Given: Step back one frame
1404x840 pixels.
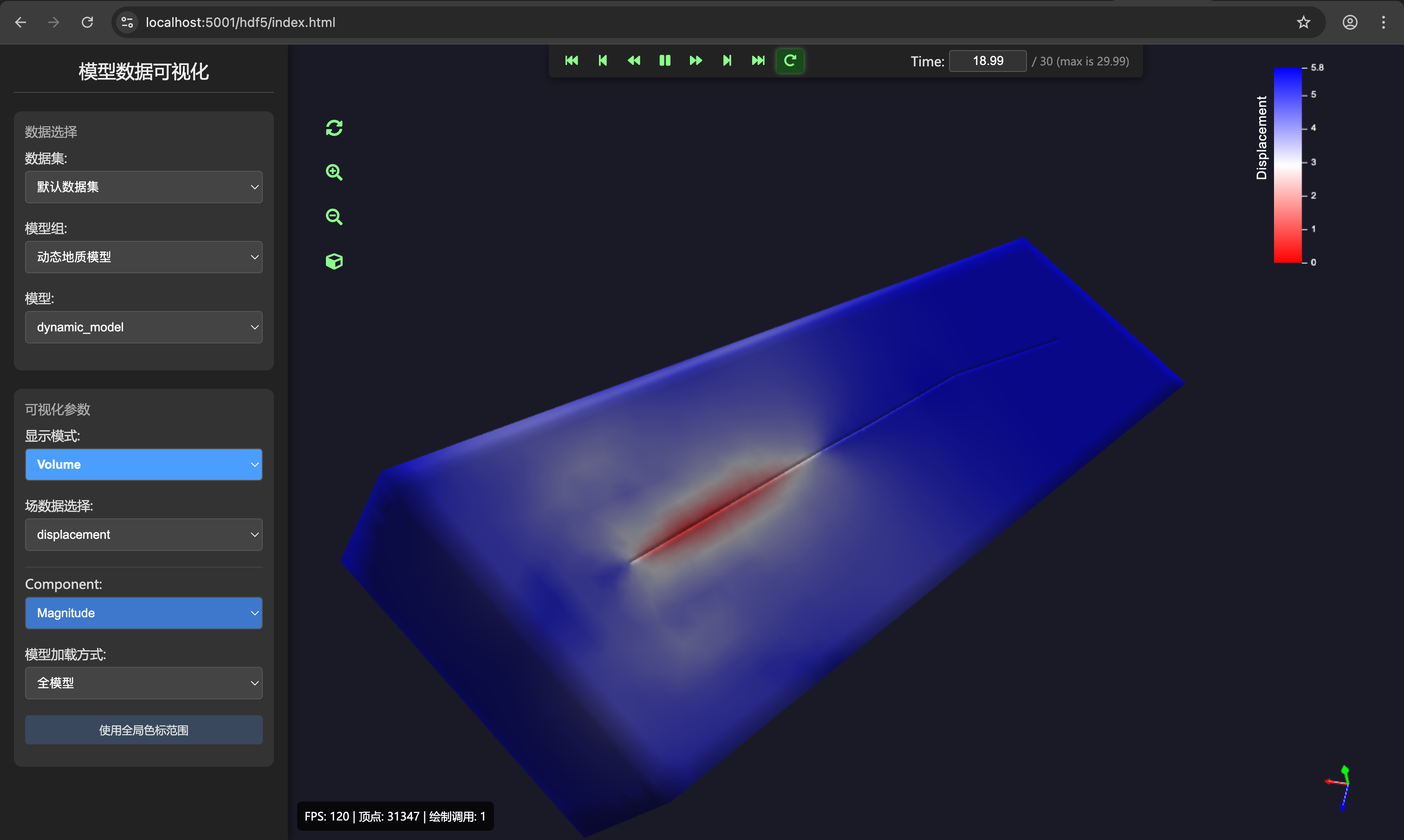Looking at the screenshot, I should click(602, 61).
